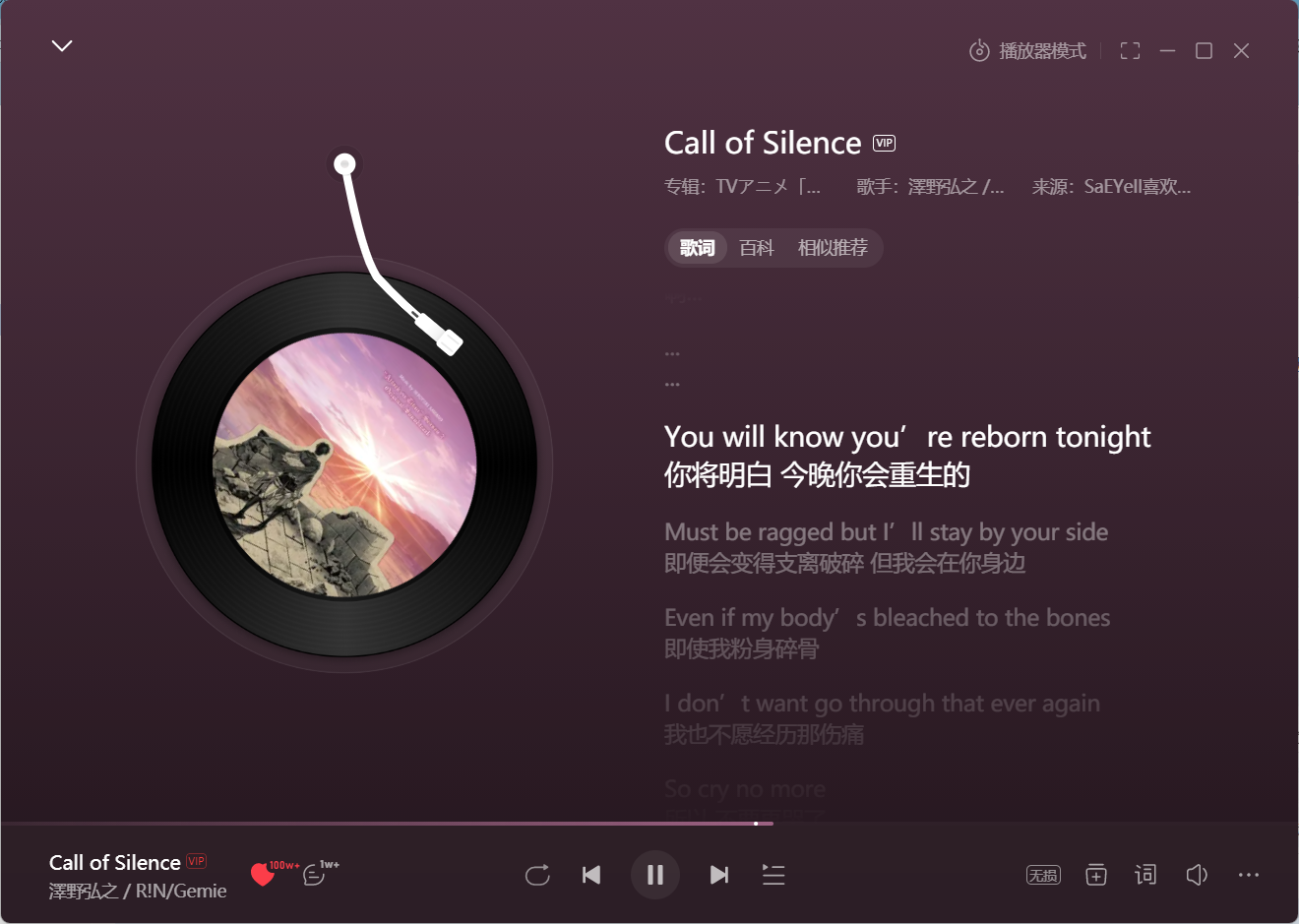Open the 百科 tab
Viewport: 1299px width, 924px height.
(757, 248)
